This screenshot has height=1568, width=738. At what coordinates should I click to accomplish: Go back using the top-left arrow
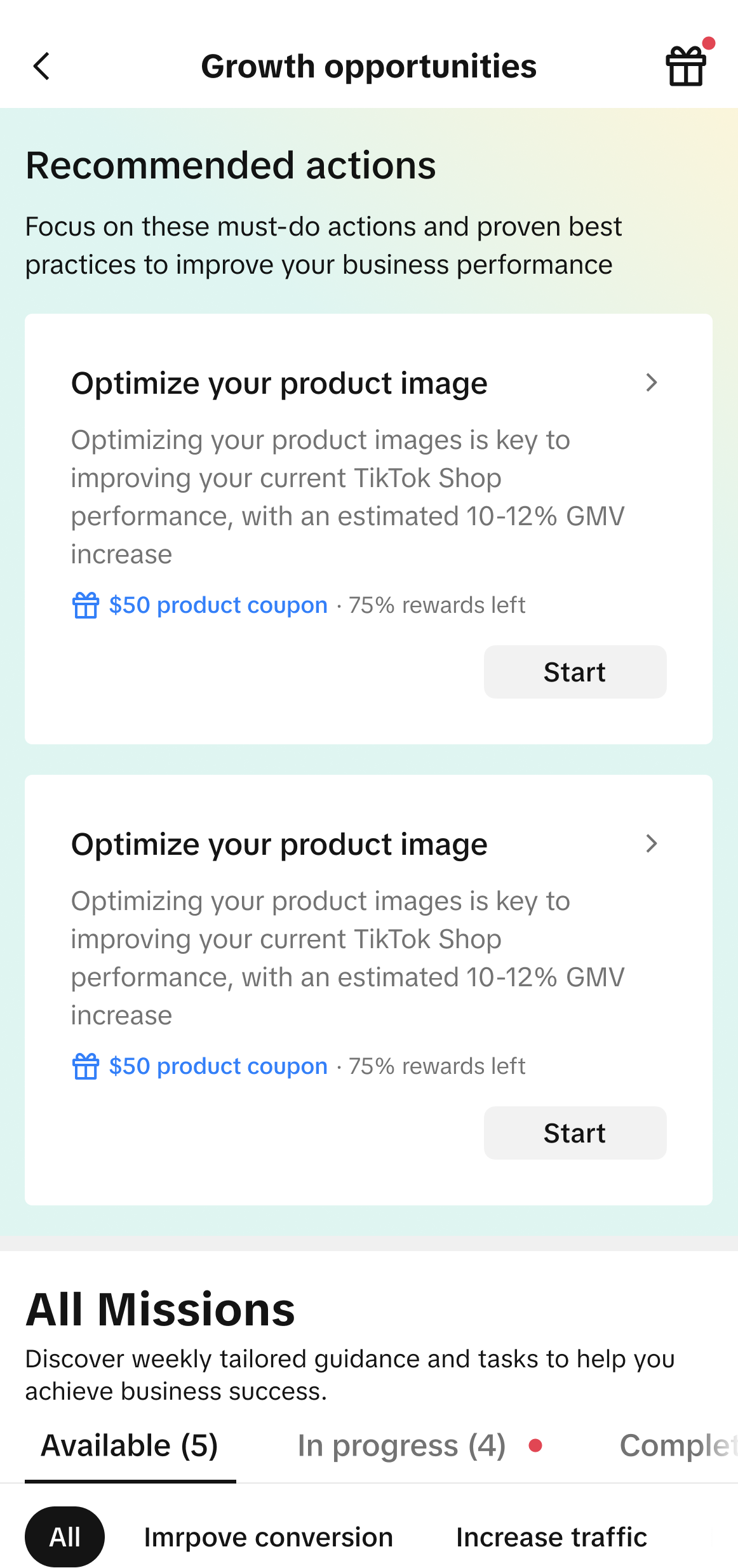click(42, 66)
